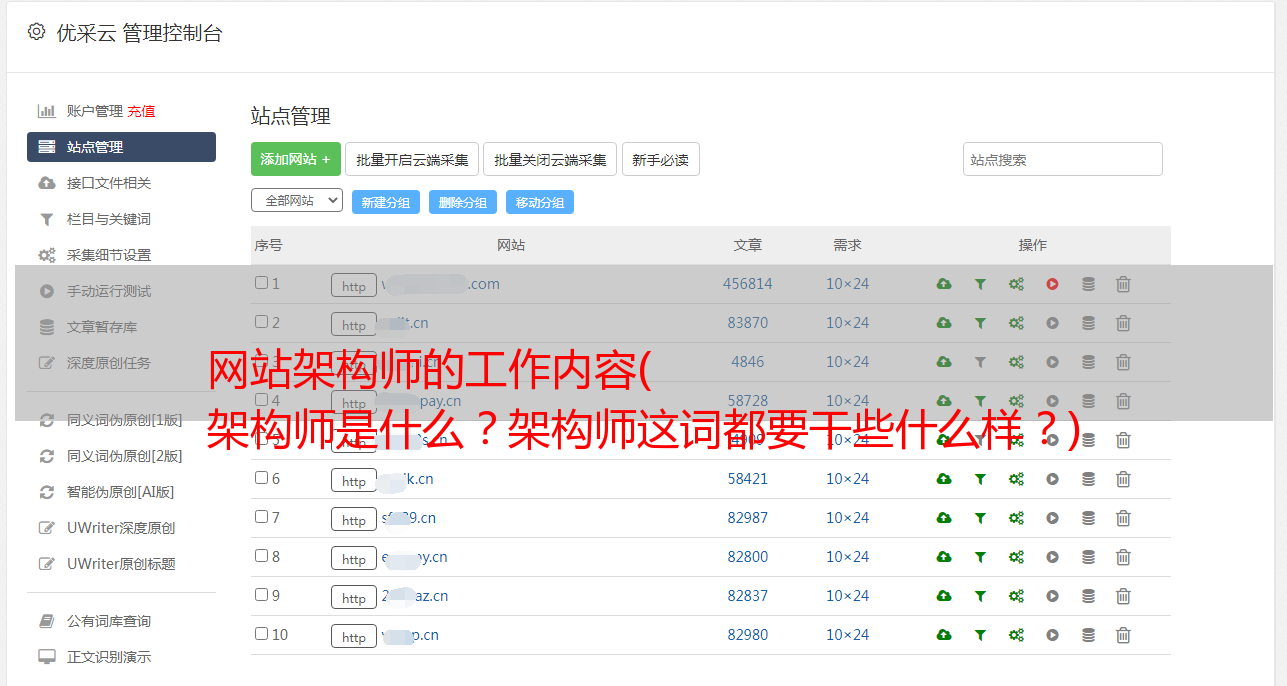Click the 文章 column header
Image resolution: width=1287 pixels, height=686 pixels.
click(x=748, y=245)
